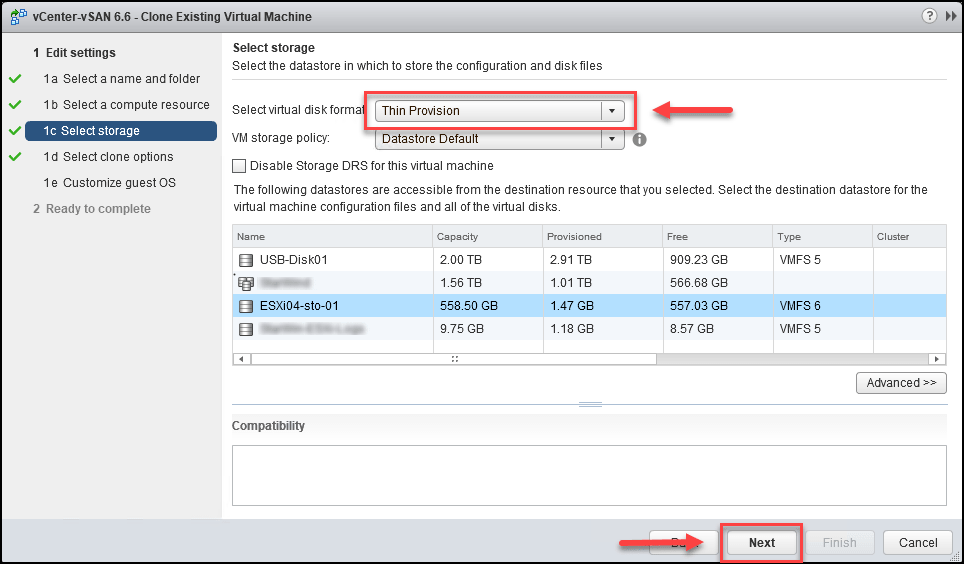Sort by Provisioned column header
This screenshot has width=964, height=564.
click(603, 237)
